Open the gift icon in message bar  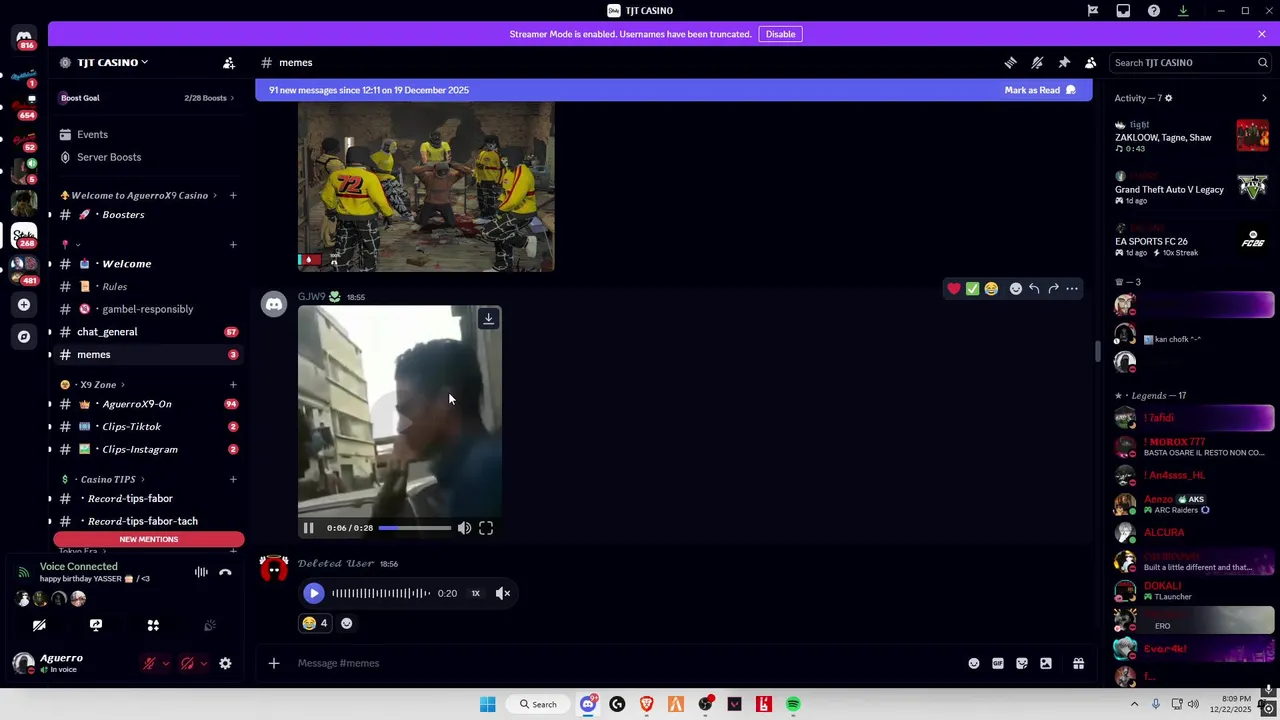pos(1078,663)
